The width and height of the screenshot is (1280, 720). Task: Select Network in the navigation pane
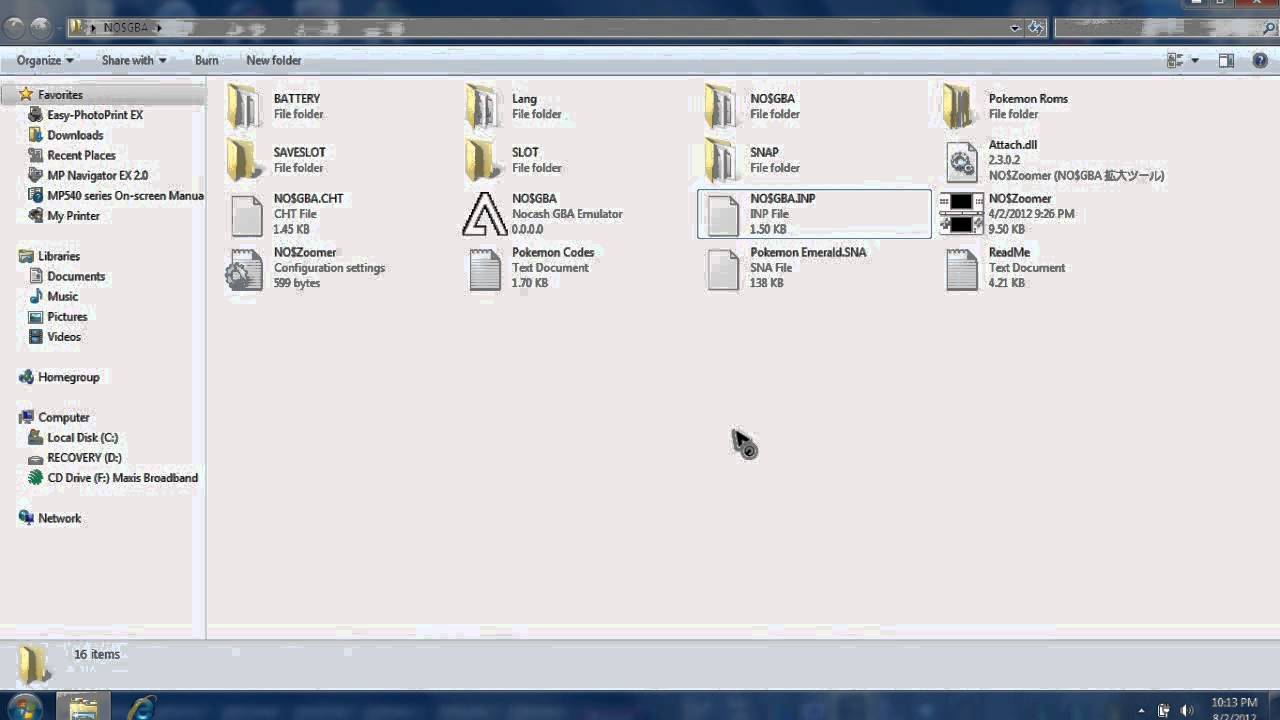tap(59, 518)
